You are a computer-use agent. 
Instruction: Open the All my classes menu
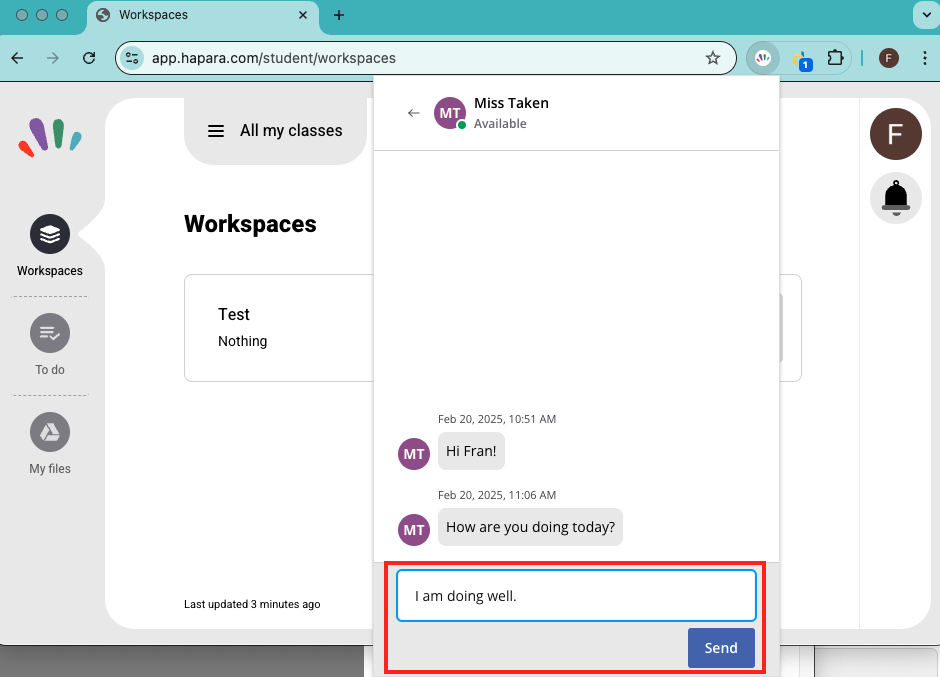point(275,131)
